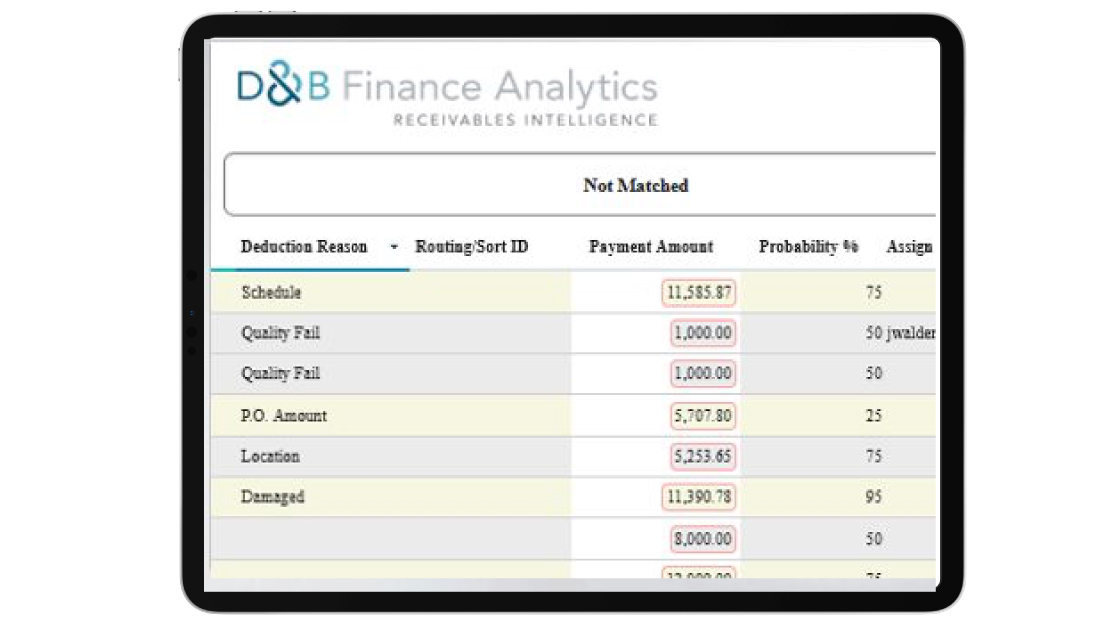
Task: Select the 5,253.65 payment amount field
Action: point(703,456)
